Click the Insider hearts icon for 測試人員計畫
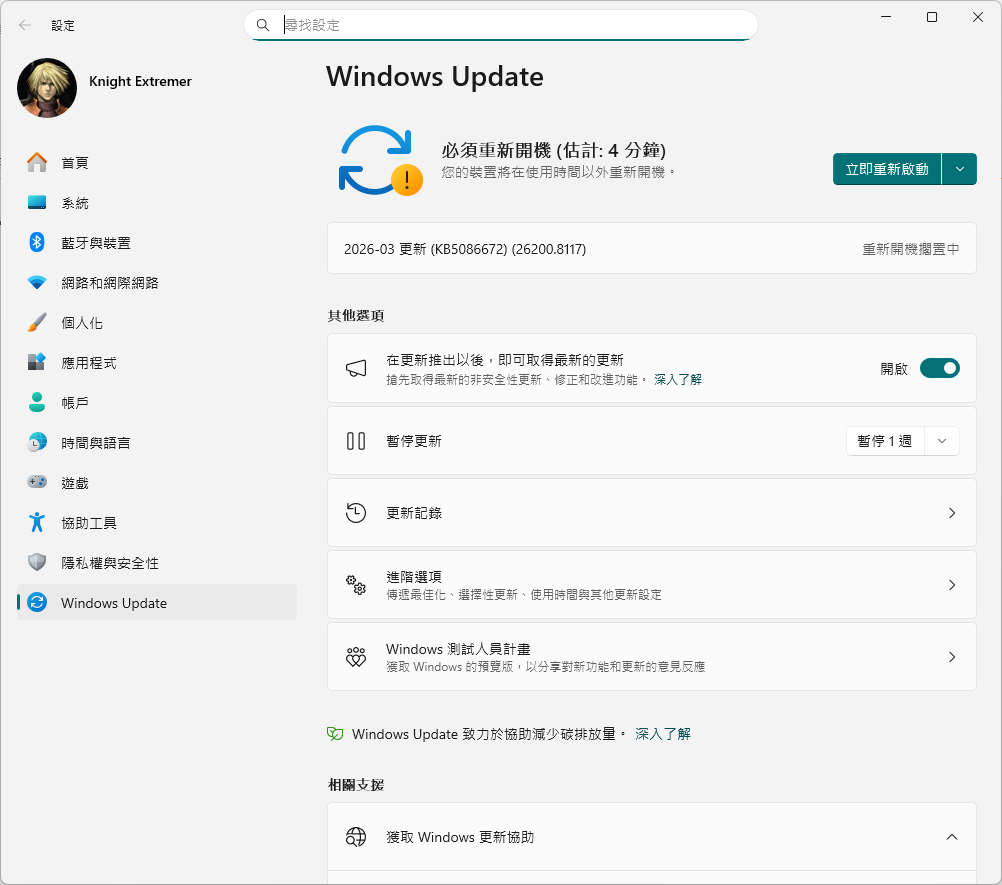 [x=356, y=657]
